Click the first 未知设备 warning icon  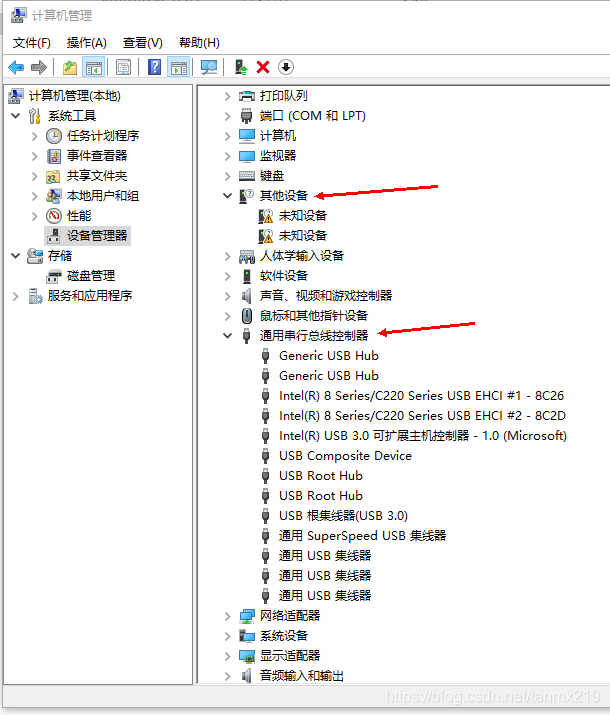[266, 216]
